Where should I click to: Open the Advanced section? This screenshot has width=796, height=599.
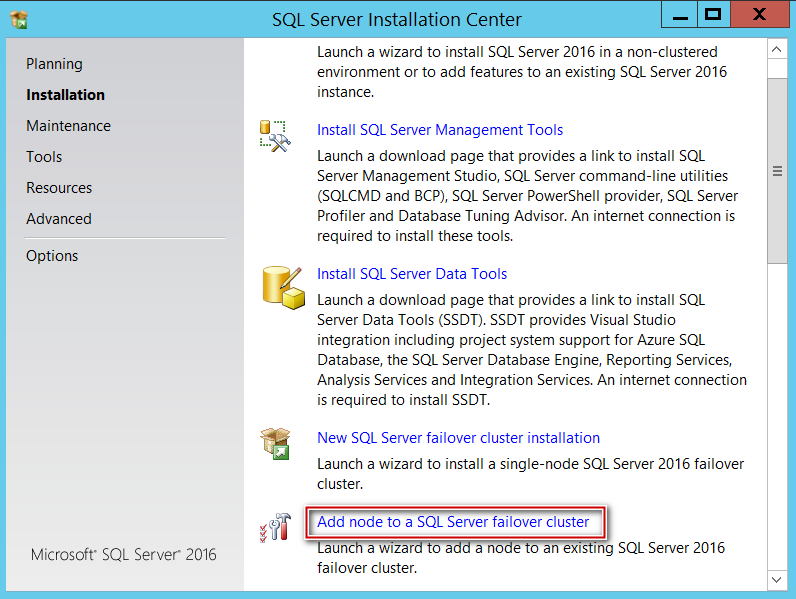click(59, 219)
